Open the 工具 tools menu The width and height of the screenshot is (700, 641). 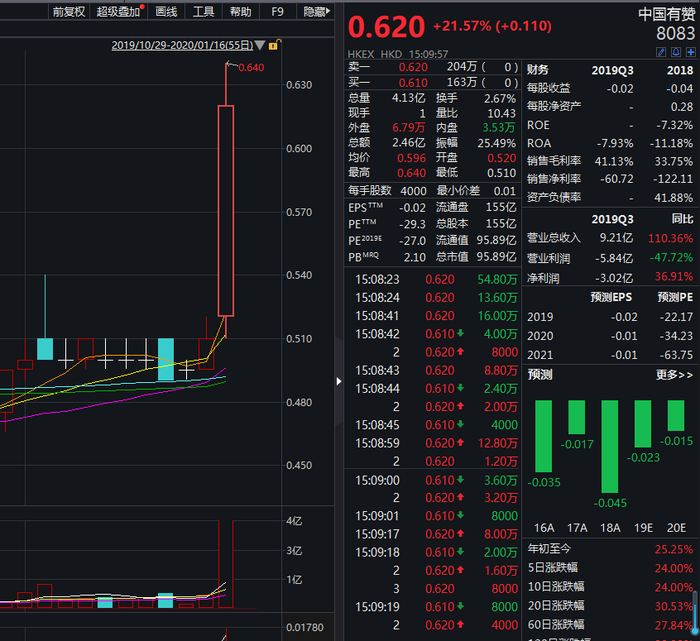(x=204, y=12)
